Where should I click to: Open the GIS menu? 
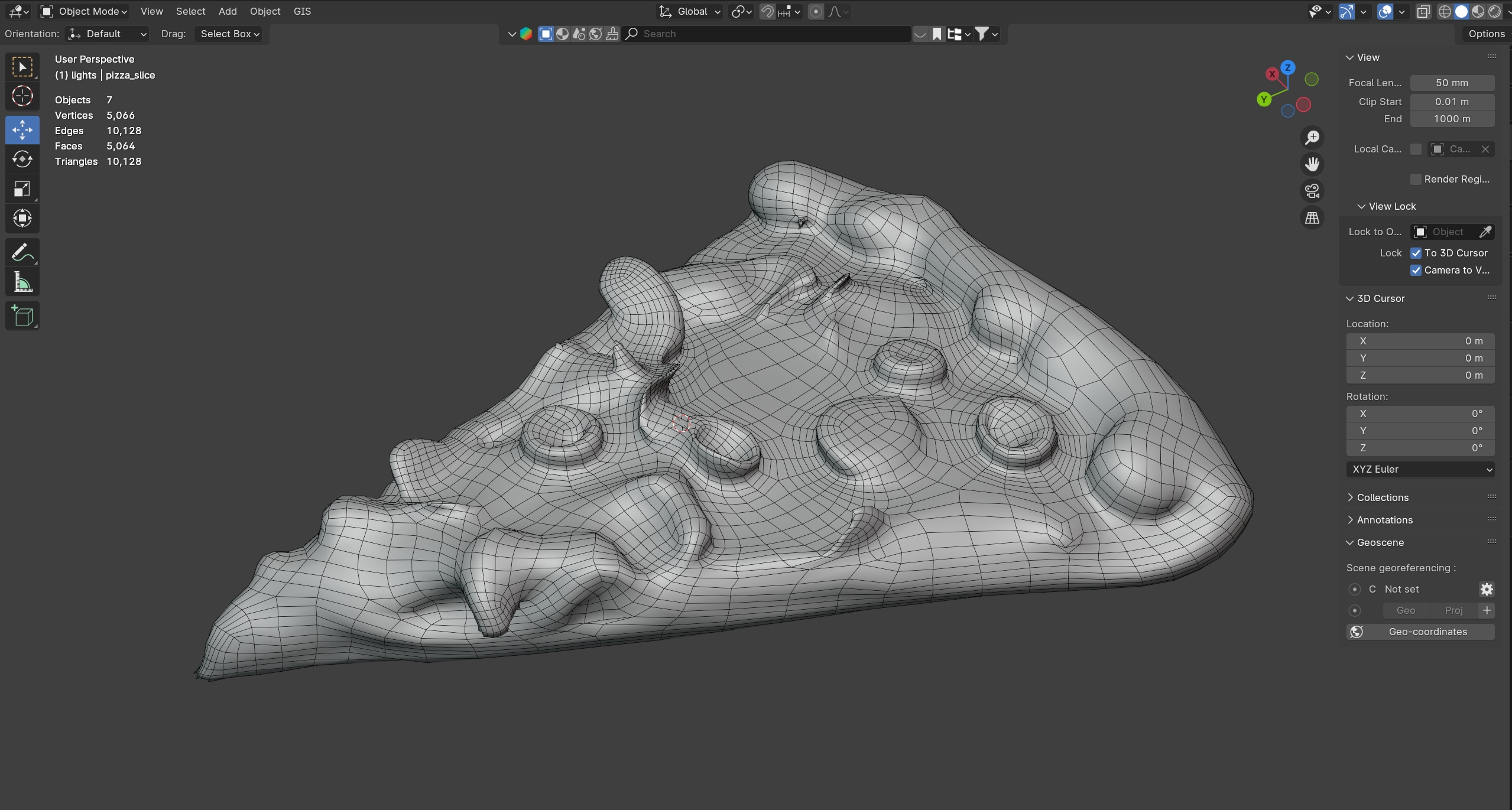click(x=302, y=11)
